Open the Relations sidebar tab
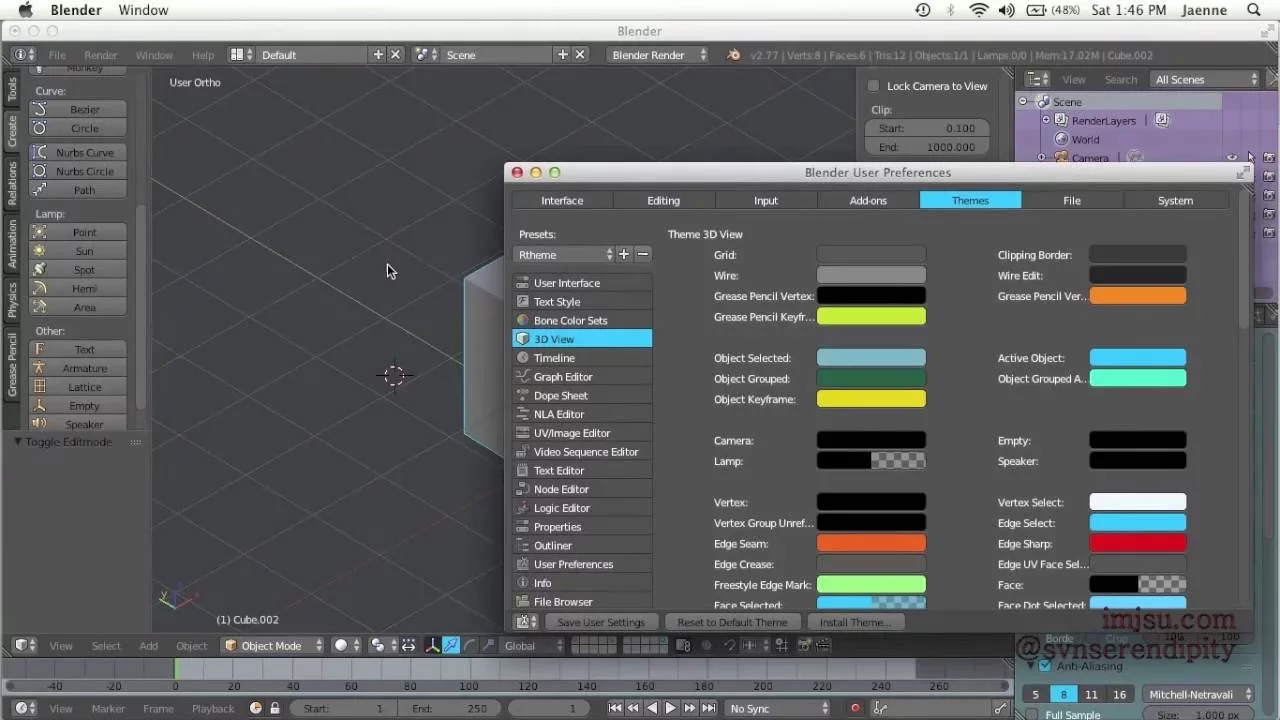This screenshot has height=720, width=1280. coord(12,183)
